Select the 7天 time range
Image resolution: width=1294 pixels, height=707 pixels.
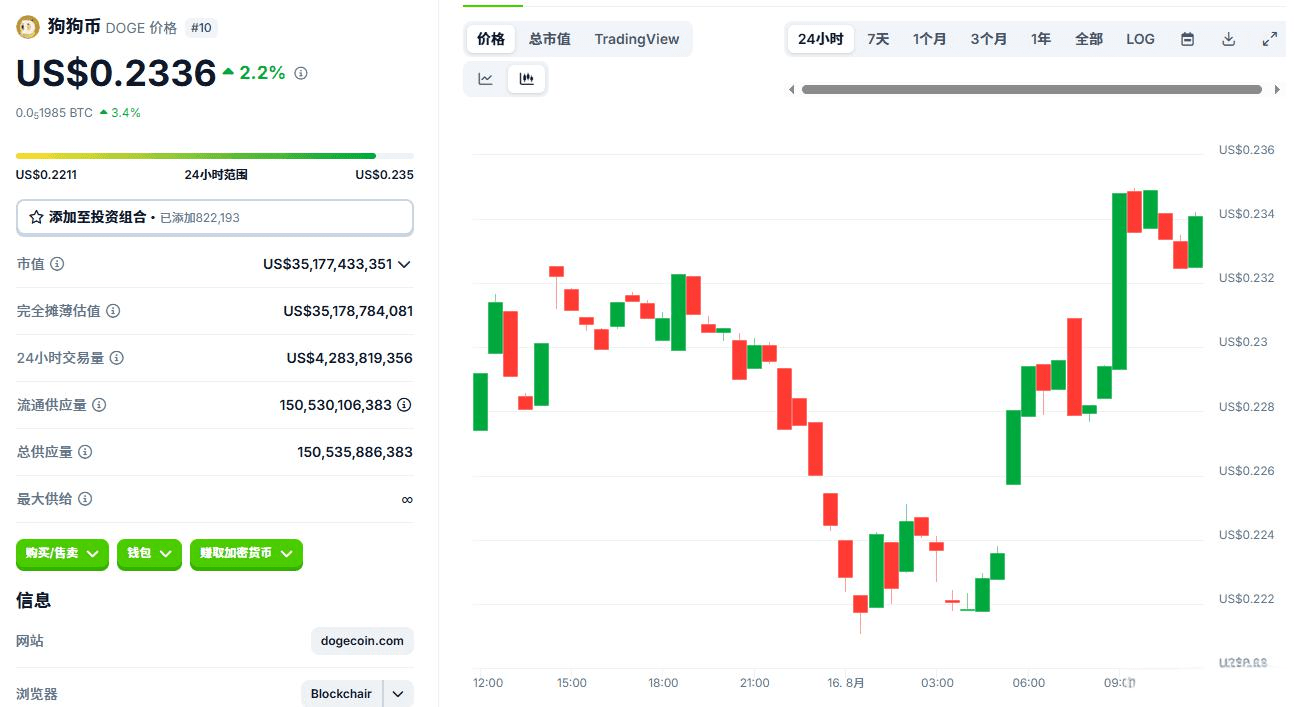point(878,39)
